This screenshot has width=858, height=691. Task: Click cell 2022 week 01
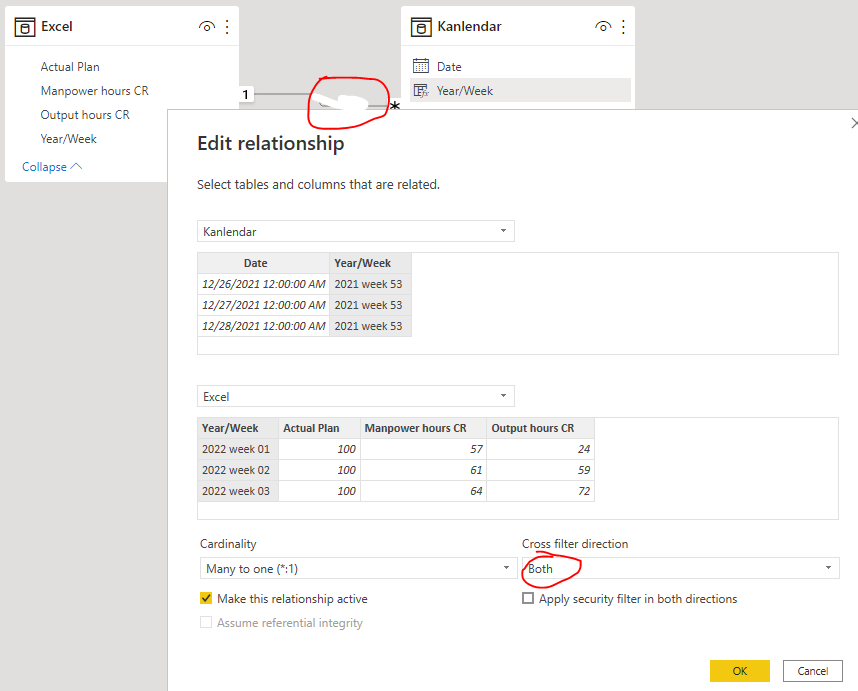pyautogui.click(x=238, y=449)
